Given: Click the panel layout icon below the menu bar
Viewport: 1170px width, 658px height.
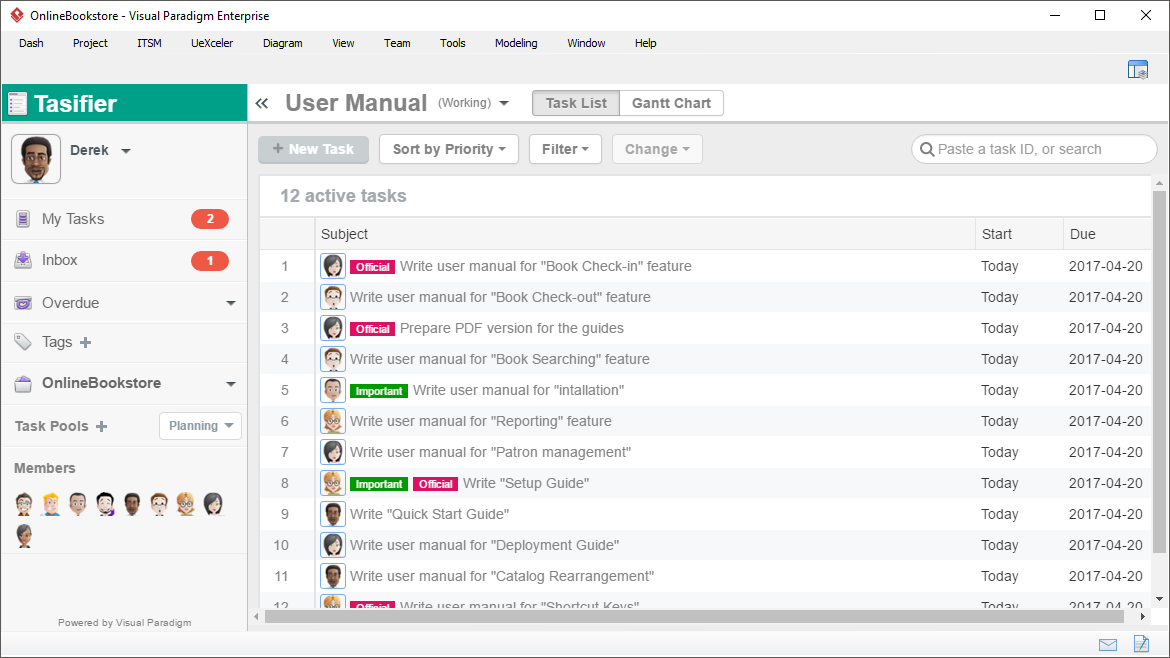Looking at the screenshot, I should 1138,68.
